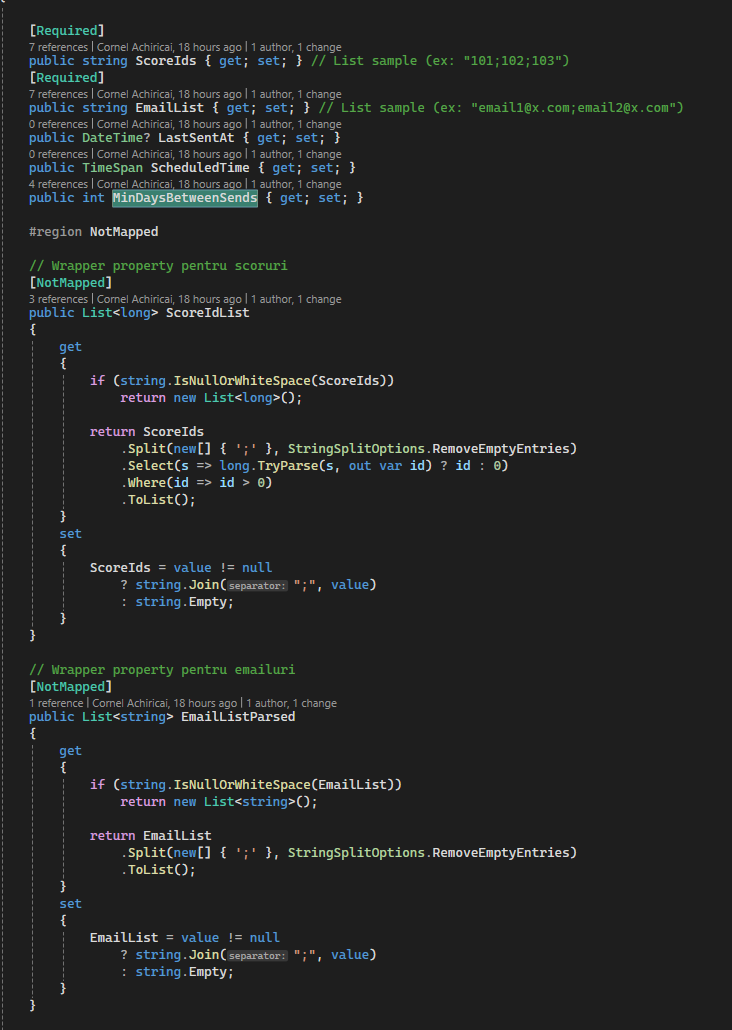Click "0 references" above ScheduledTime property
Image resolution: width=732 pixels, height=1030 pixels.
(x=59, y=154)
